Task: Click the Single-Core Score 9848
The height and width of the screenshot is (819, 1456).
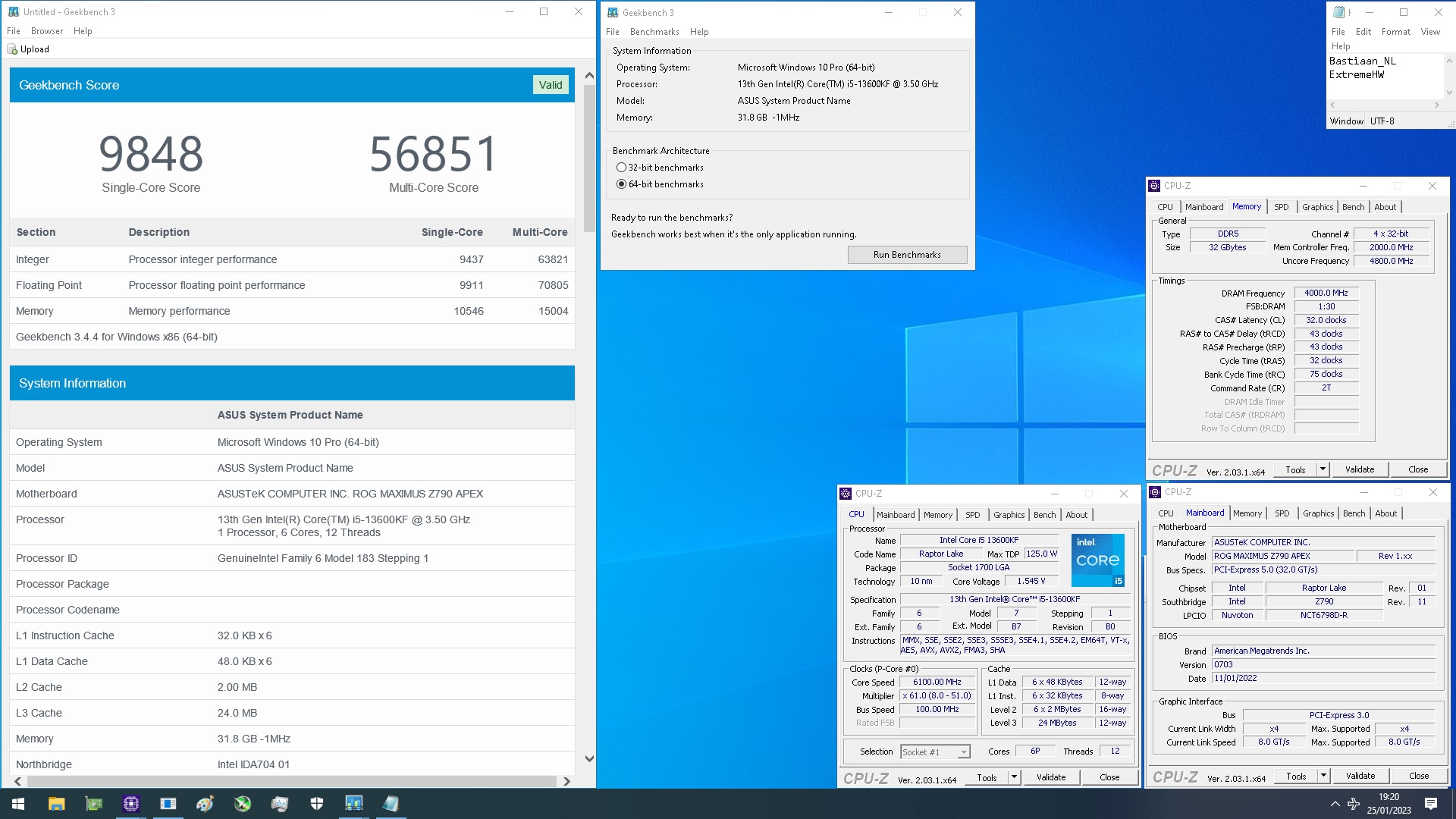Action: (x=151, y=154)
